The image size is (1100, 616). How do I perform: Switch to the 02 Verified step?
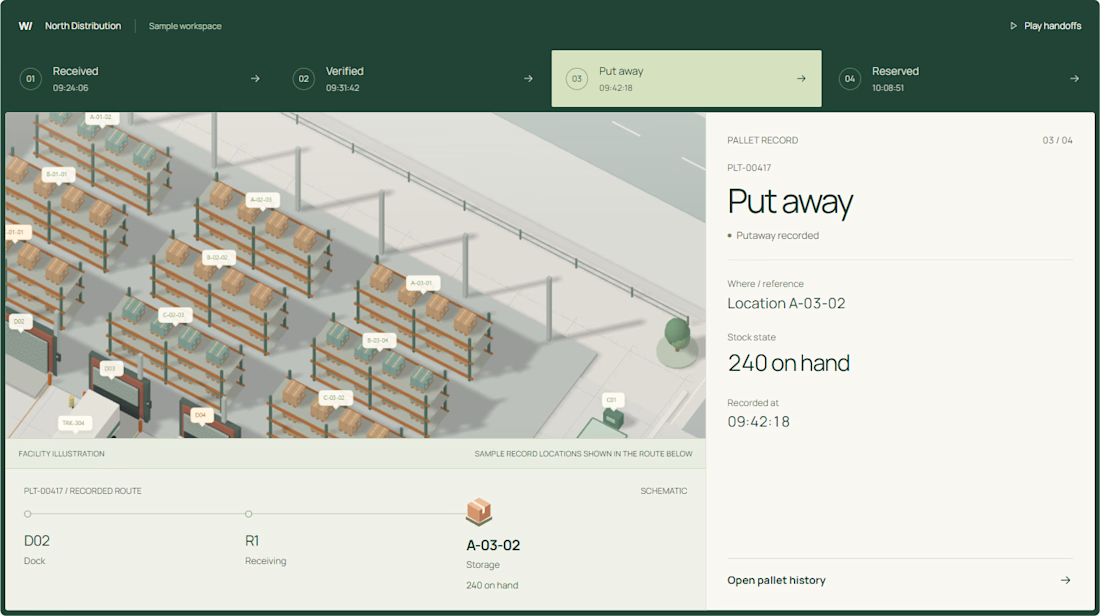[x=413, y=79]
